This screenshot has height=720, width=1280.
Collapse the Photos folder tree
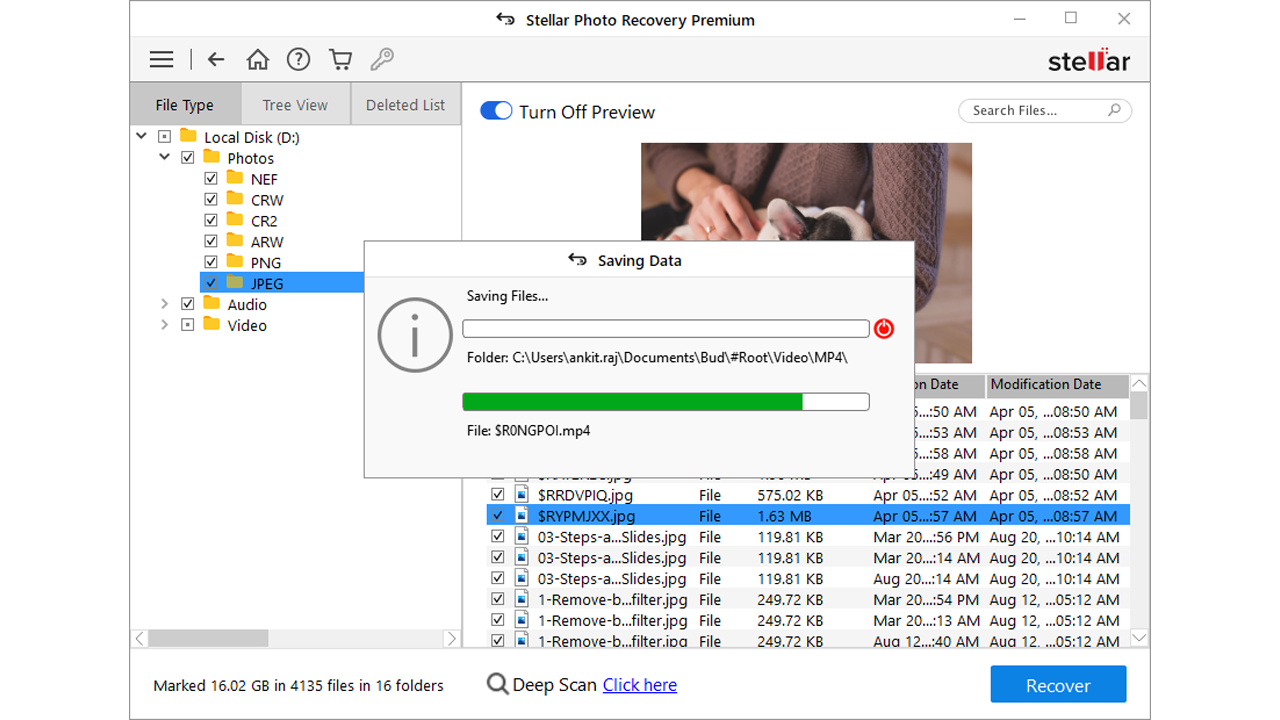click(x=165, y=158)
